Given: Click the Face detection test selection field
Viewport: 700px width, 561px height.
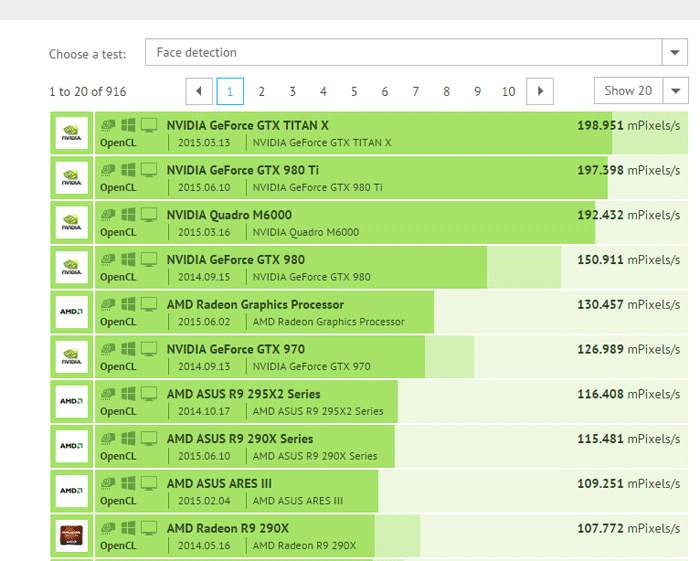Looking at the screenshot, I should (x=404, y=52).
